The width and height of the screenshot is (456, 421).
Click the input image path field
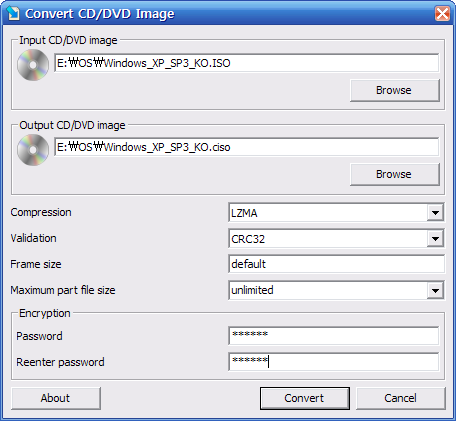246,63
